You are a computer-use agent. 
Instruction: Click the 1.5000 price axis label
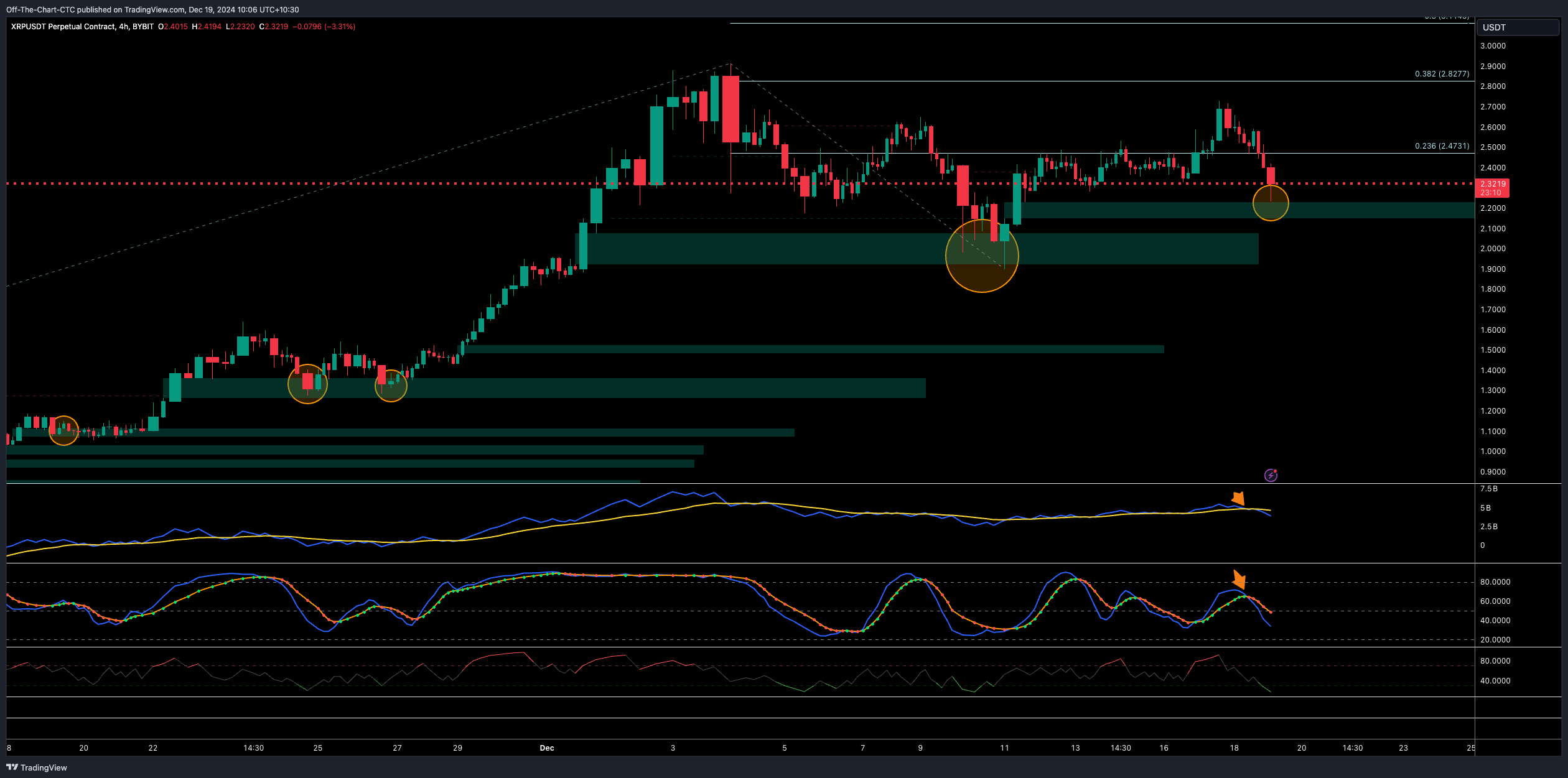(1493, 350)
